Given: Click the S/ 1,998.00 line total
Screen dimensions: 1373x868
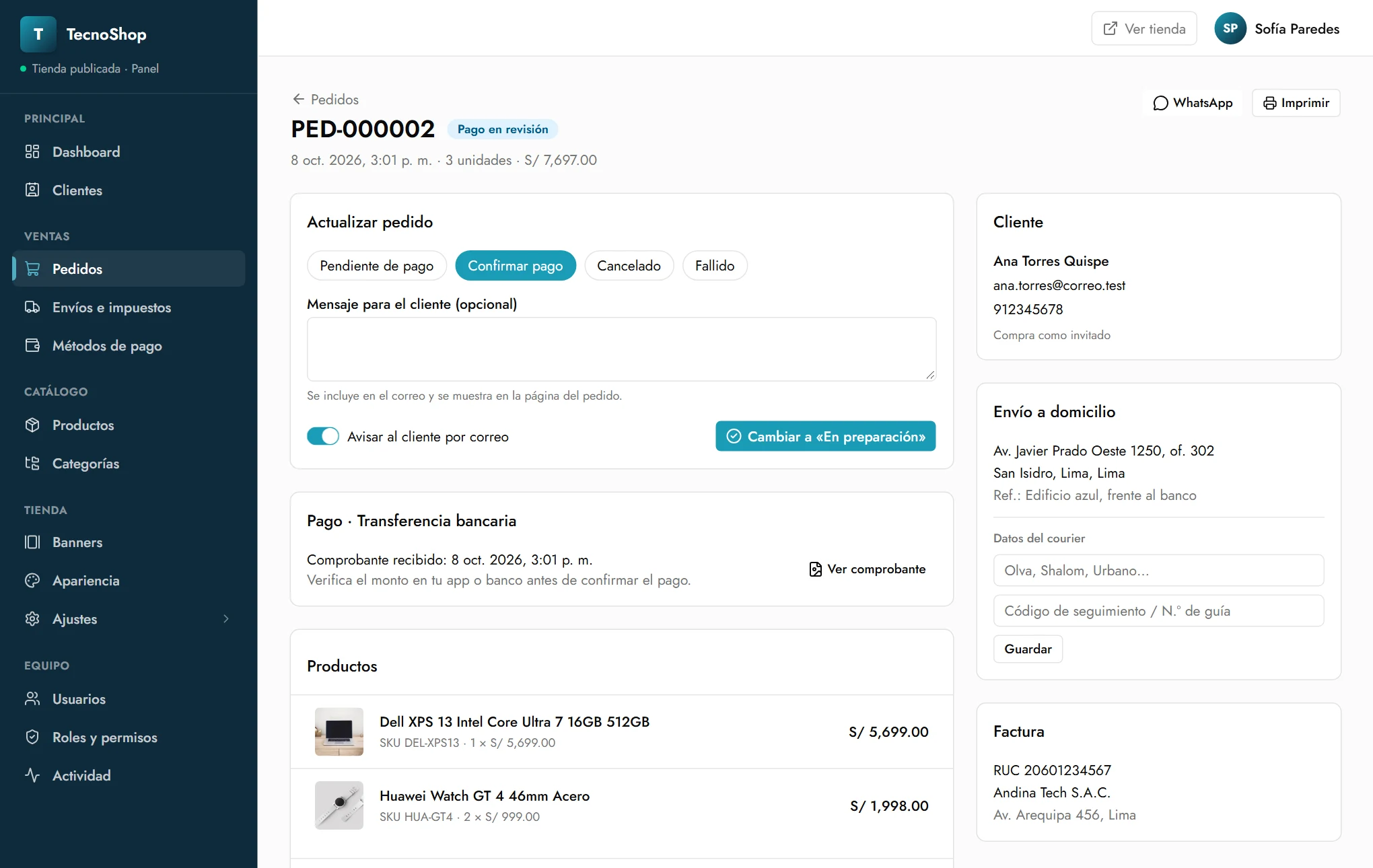Looking at the screenshot, I should 890,806.
